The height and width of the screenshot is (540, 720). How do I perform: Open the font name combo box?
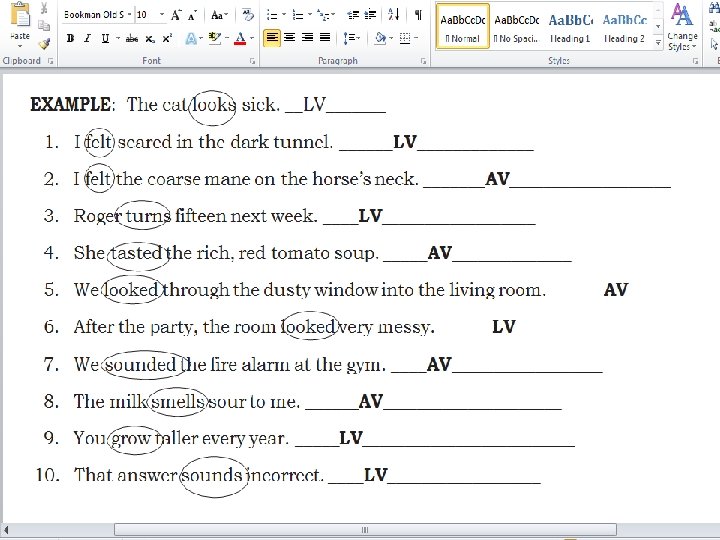tap(97, 15)
